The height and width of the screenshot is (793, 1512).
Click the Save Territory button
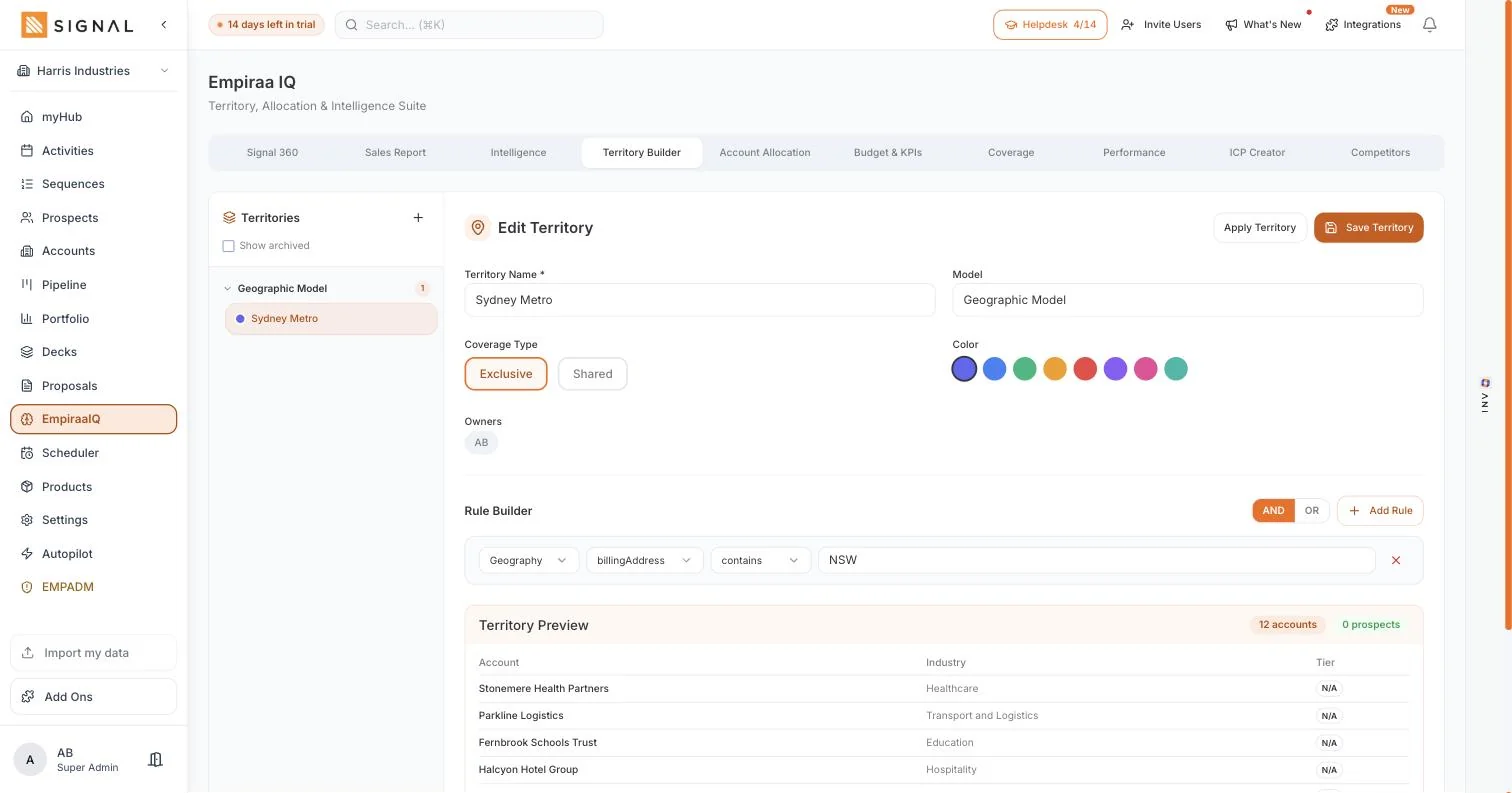point(1369,228)
